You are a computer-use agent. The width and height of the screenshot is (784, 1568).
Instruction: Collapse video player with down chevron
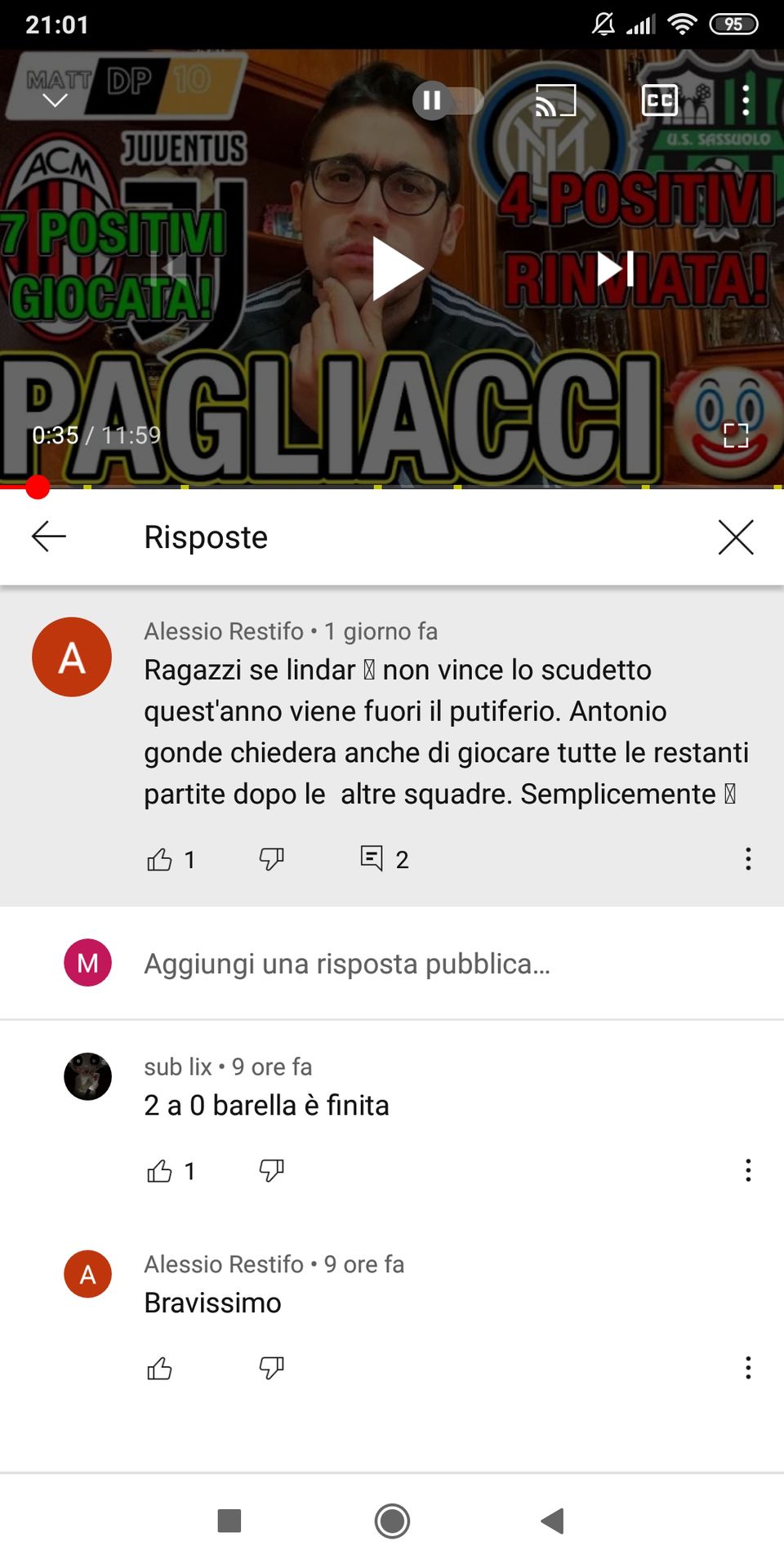(55, 100)
